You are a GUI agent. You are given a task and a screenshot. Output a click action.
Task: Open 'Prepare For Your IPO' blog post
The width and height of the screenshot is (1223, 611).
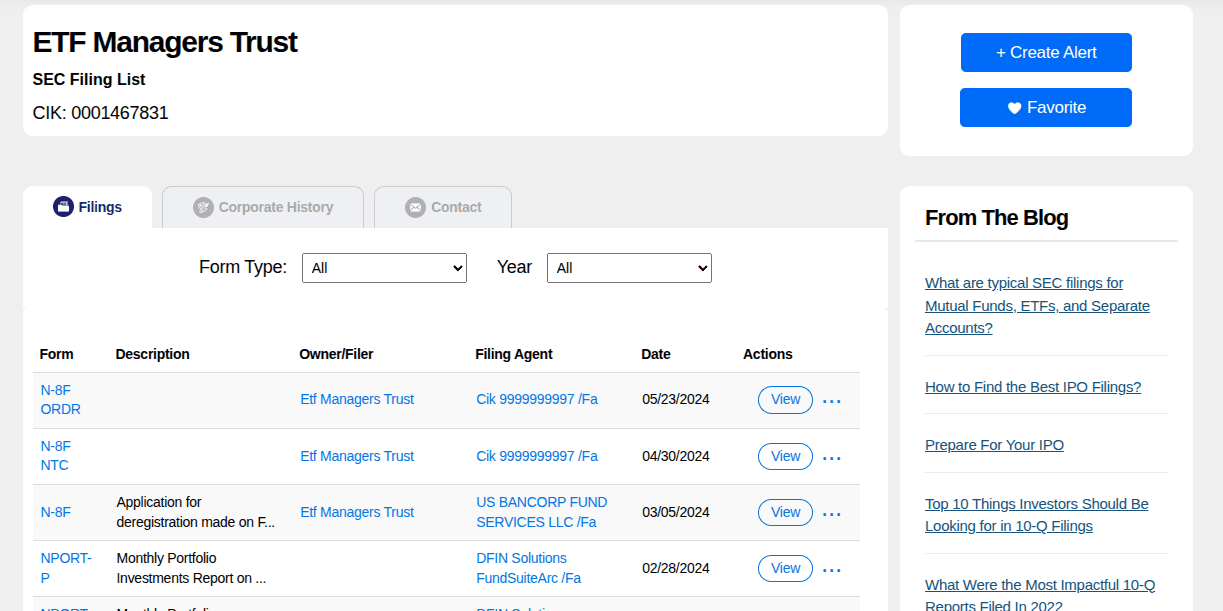994,445
